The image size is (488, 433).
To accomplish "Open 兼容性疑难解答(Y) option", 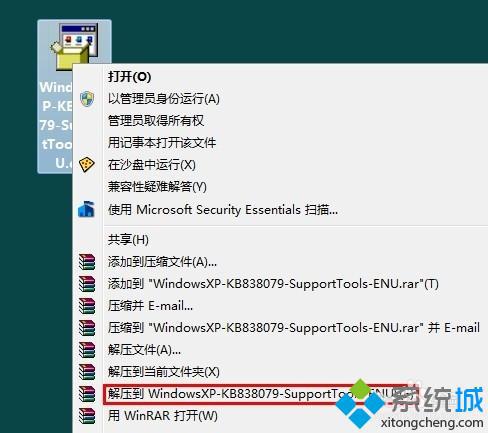I will [x=157, y=187].
